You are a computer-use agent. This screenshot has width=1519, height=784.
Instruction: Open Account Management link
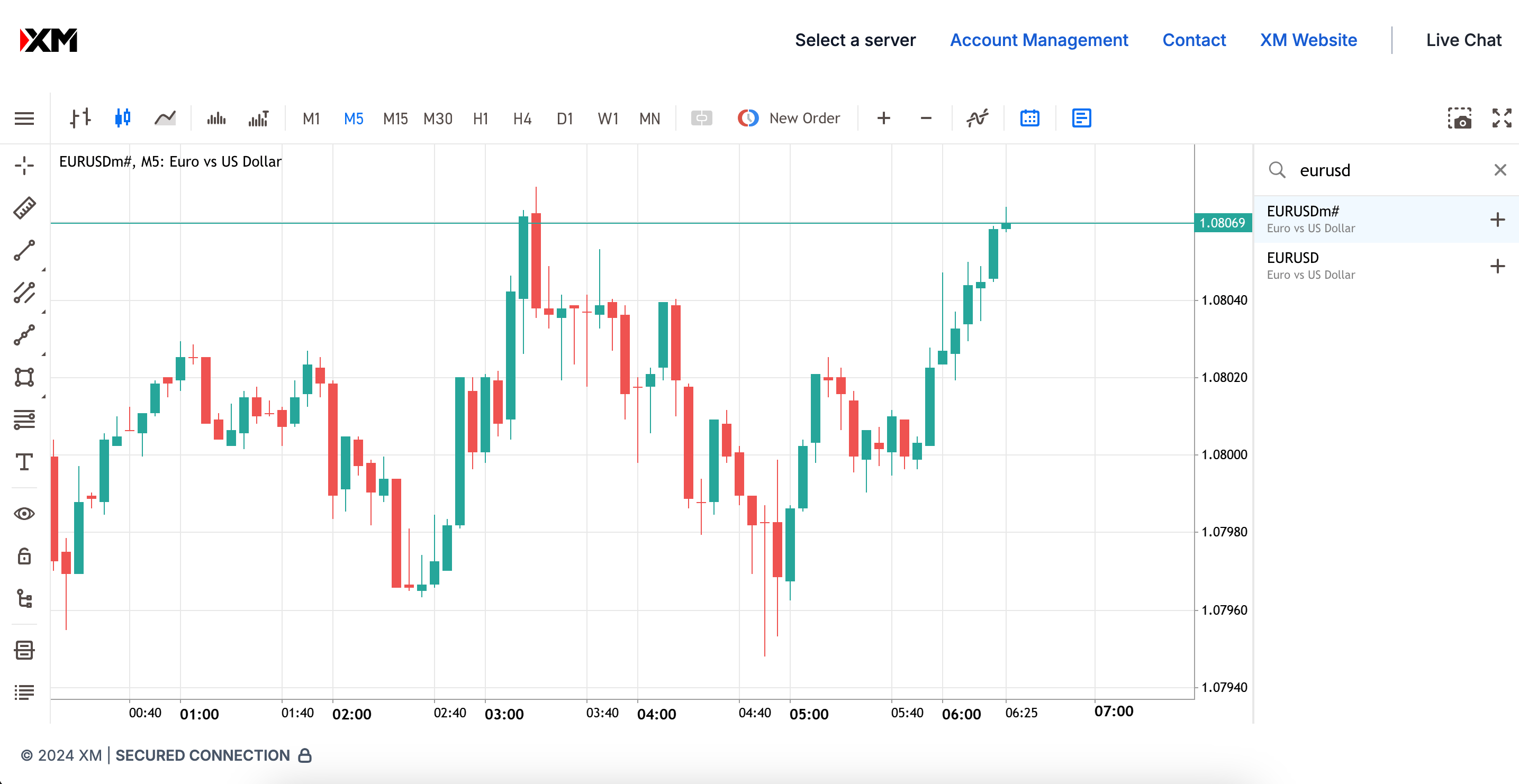1038,40
